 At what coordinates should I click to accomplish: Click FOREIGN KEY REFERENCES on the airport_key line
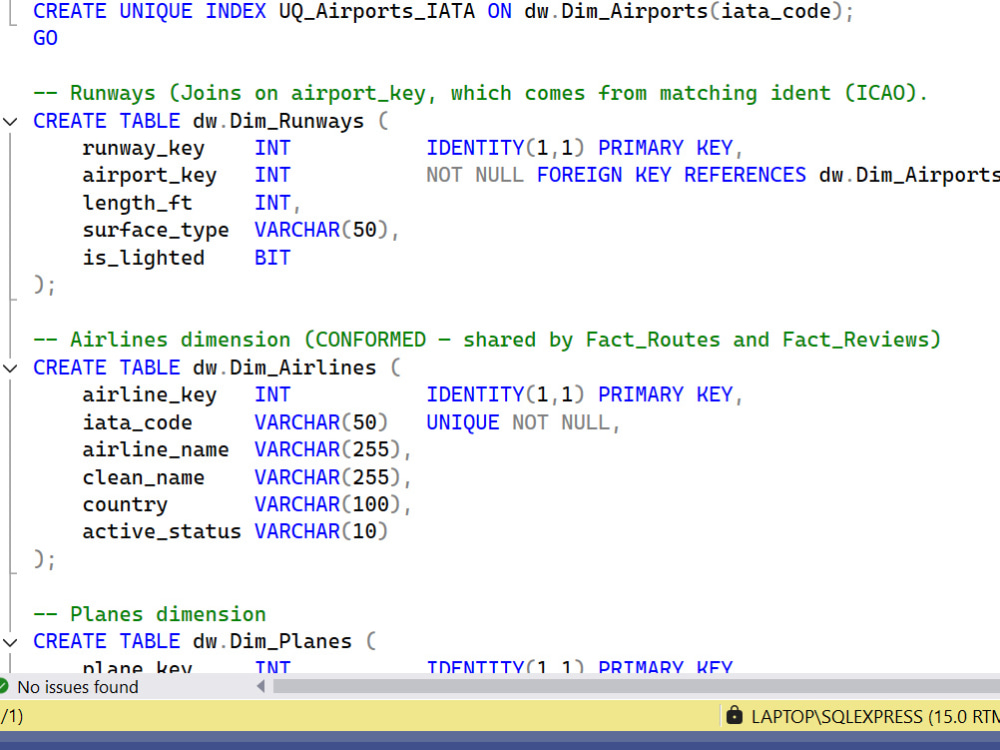point(671,175)
